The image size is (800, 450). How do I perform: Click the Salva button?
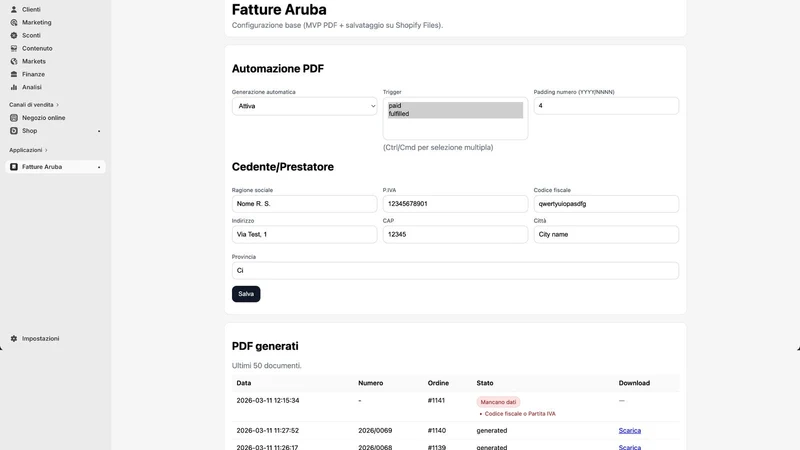pyautogui.click(x=246, y=294)
